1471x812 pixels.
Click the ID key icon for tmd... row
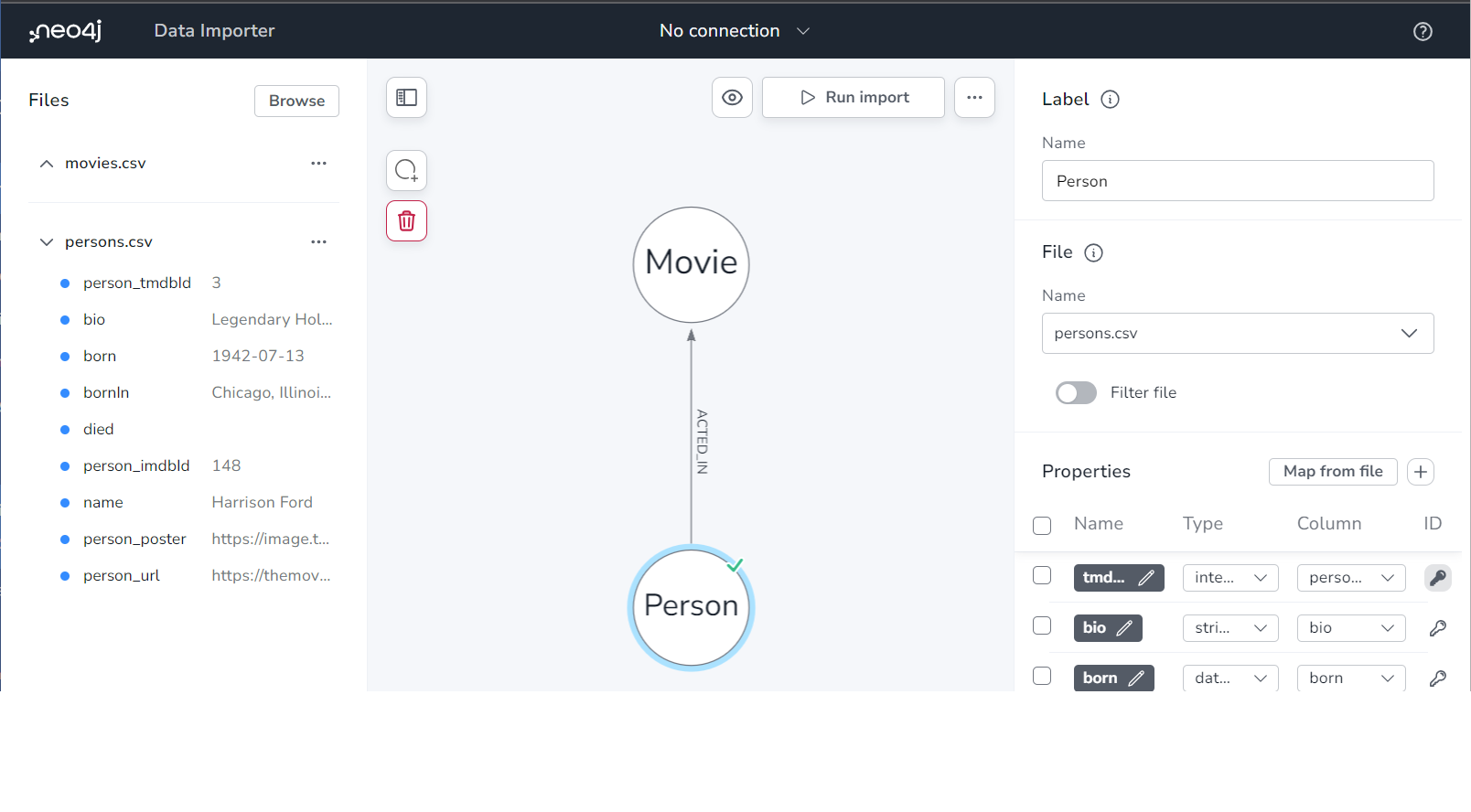(x=1438, y=578)
